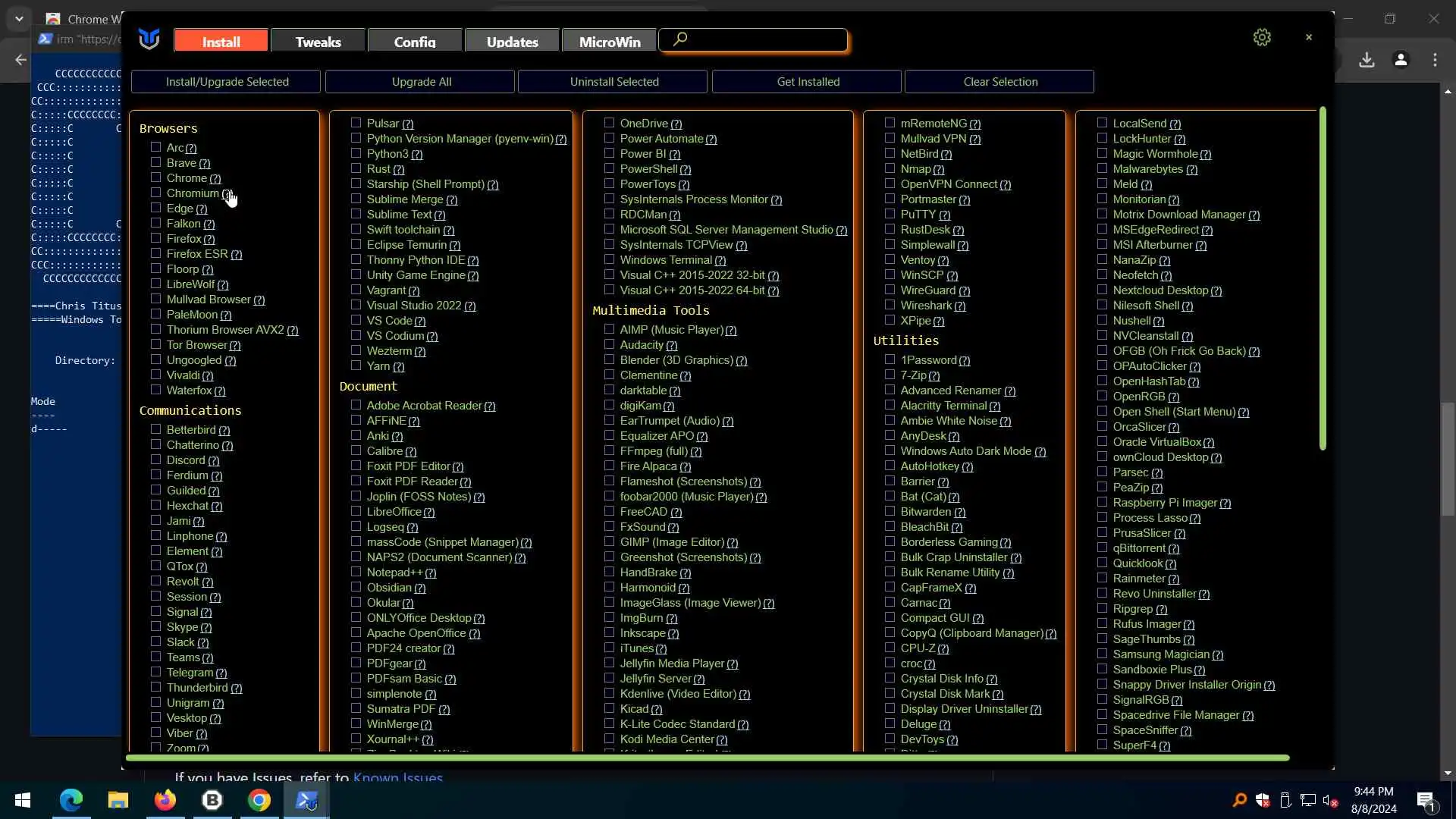Open the Chrome tab list dropdown
Viewport: 1456px width, 819px height.
click(x=19, y=19)
